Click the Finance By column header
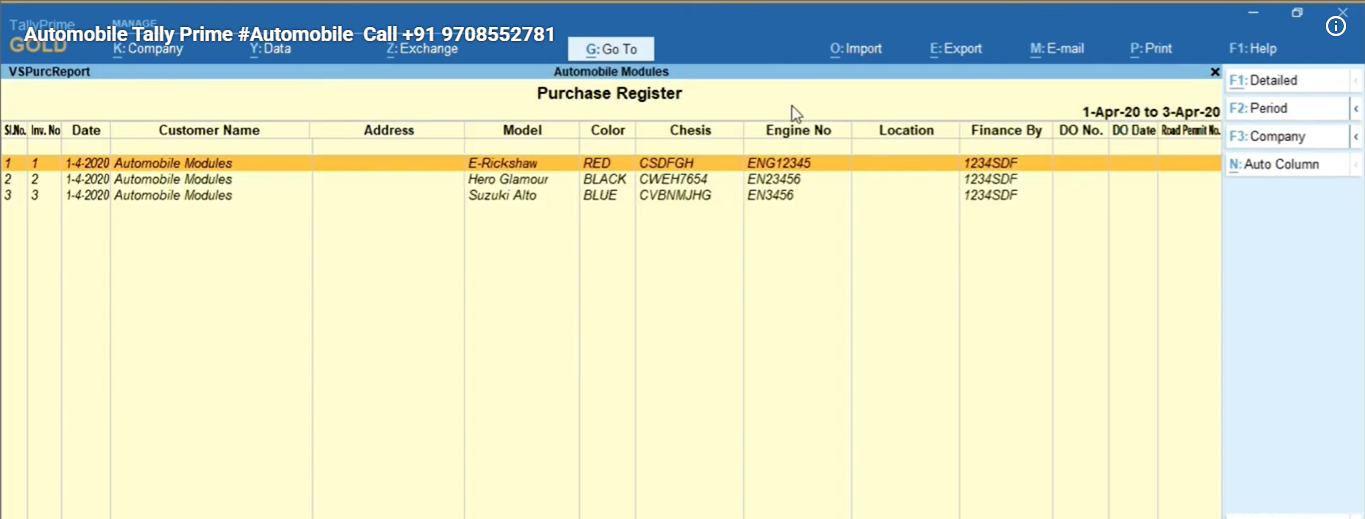Viewport: 1365px width, 519px height. (1006, 130)
